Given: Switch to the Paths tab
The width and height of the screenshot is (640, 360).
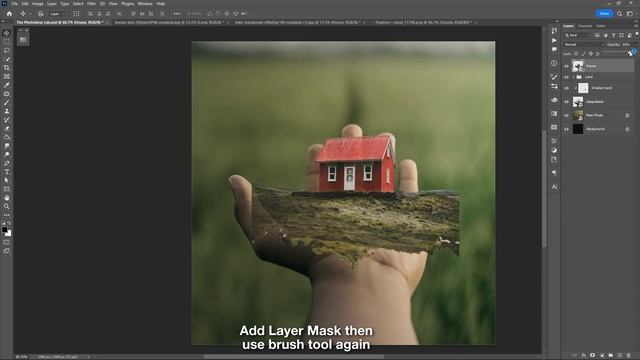Looking at the screenshot, I should point(601,26).
